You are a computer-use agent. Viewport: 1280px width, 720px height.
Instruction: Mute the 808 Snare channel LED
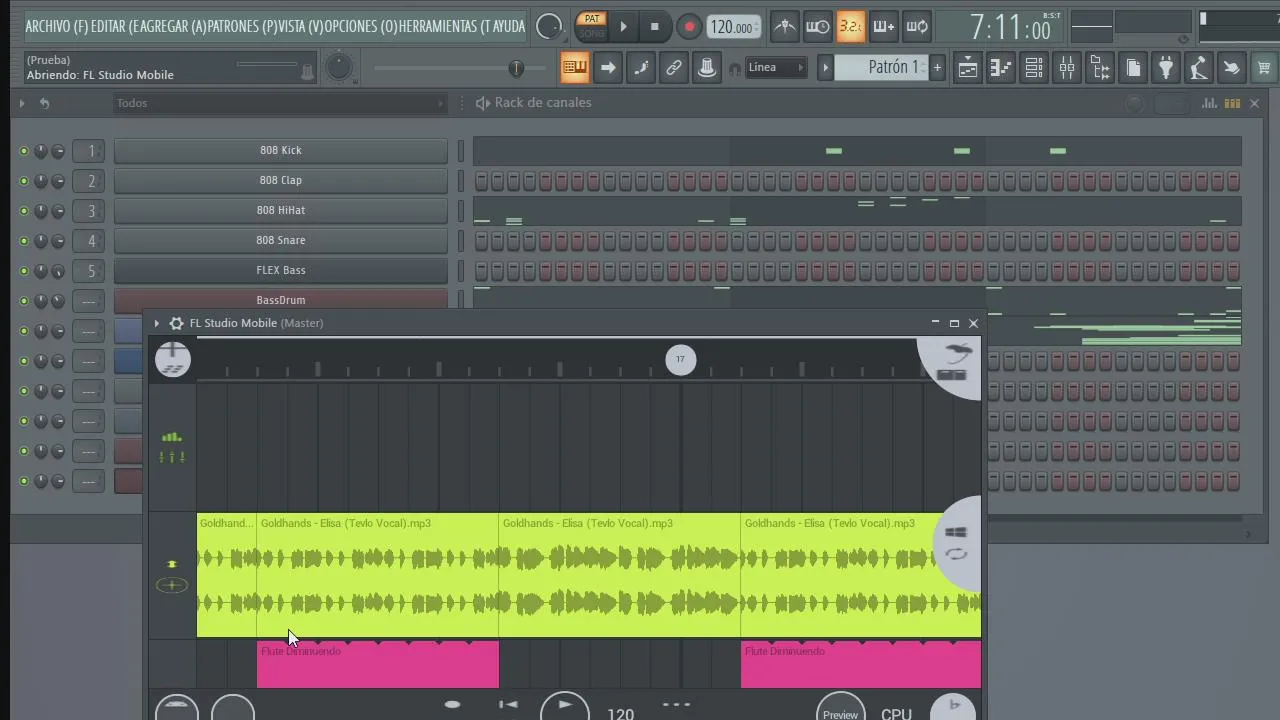pos(24,241)
